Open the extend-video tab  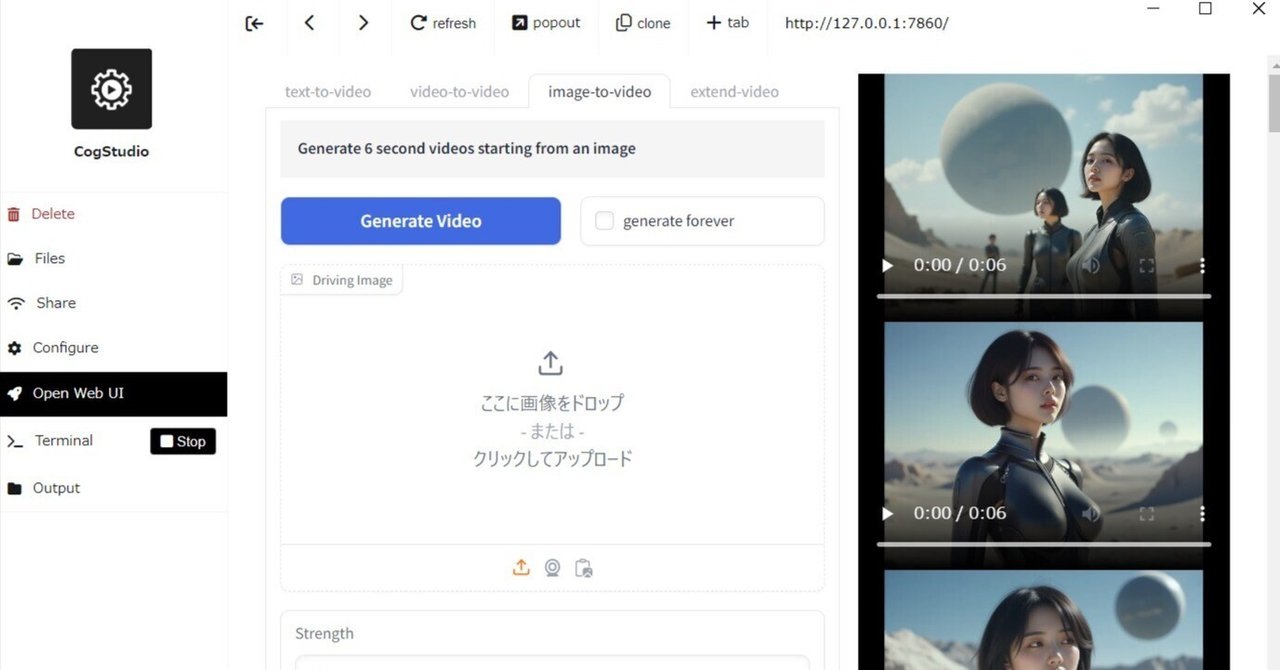coord(734,91)
